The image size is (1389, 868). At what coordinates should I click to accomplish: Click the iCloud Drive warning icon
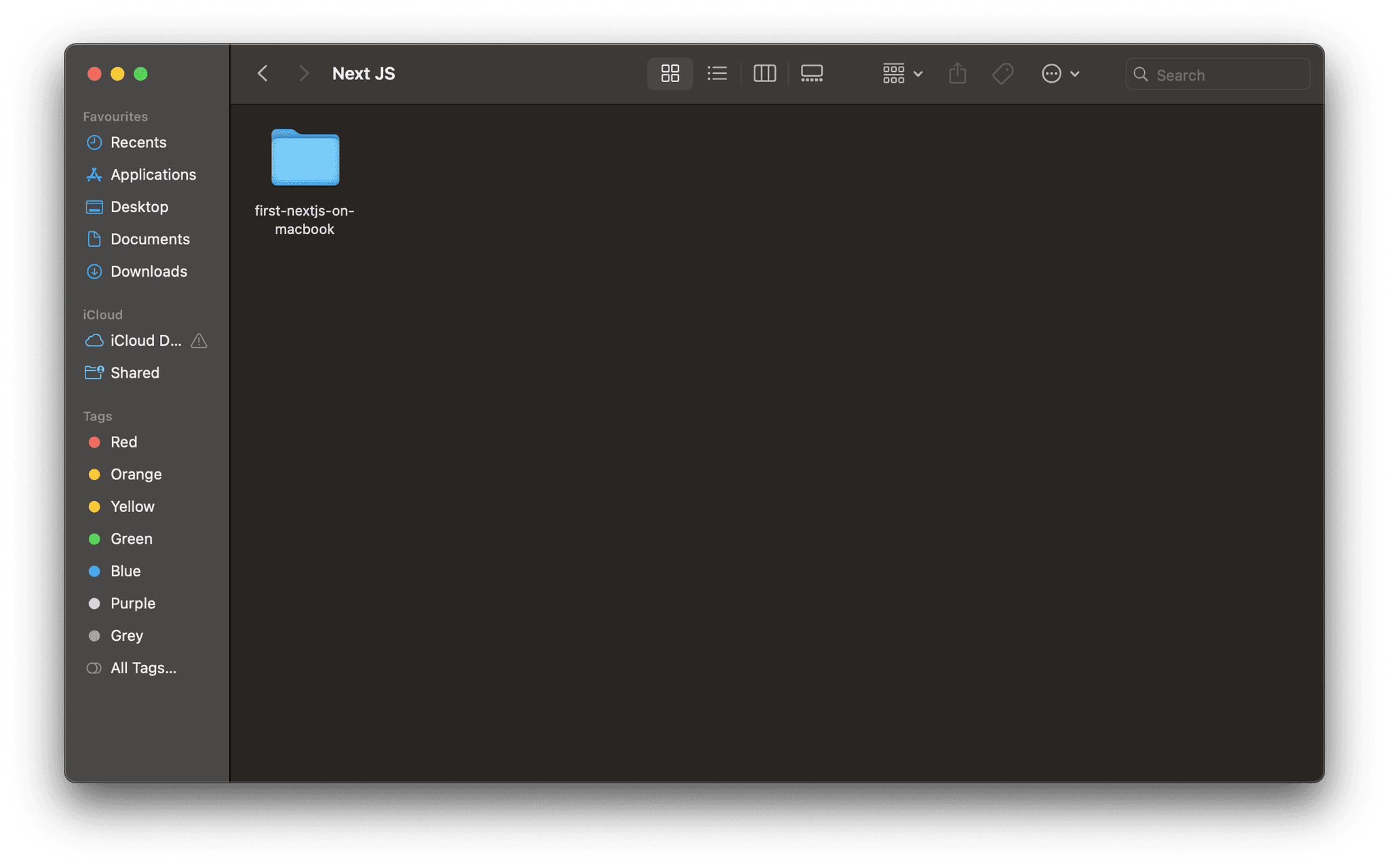199,340
